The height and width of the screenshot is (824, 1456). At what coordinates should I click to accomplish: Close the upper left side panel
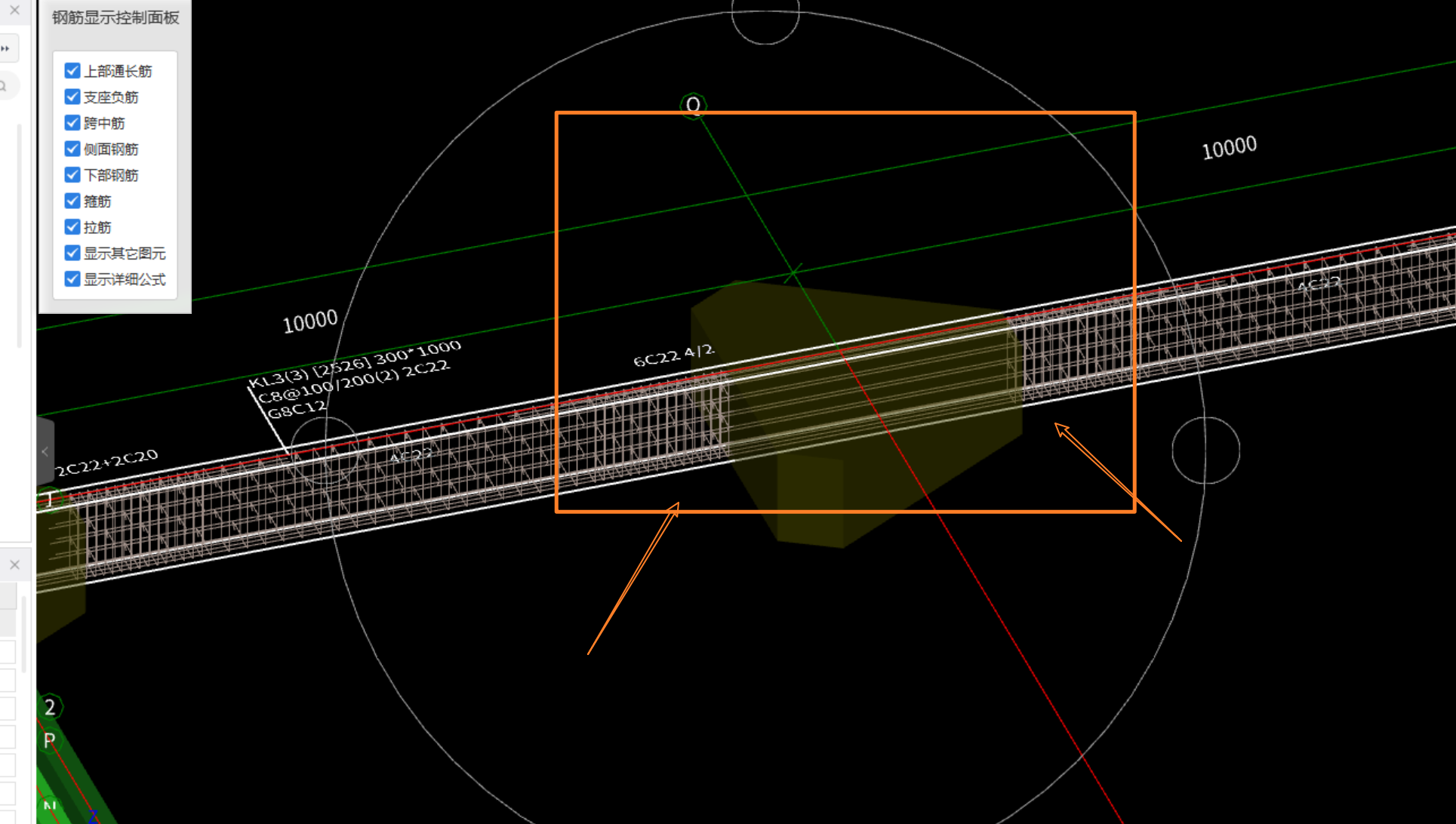click(14, 11)
